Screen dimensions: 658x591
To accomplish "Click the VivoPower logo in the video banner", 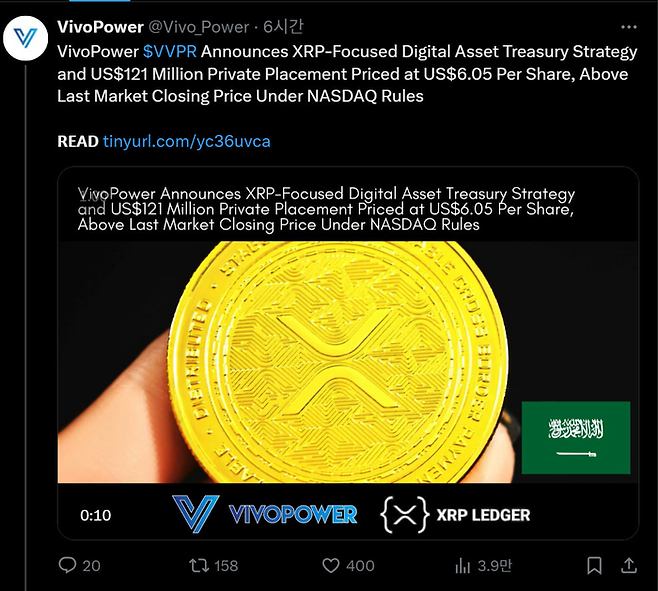I will pyautogui.click(x=265, y=514).
